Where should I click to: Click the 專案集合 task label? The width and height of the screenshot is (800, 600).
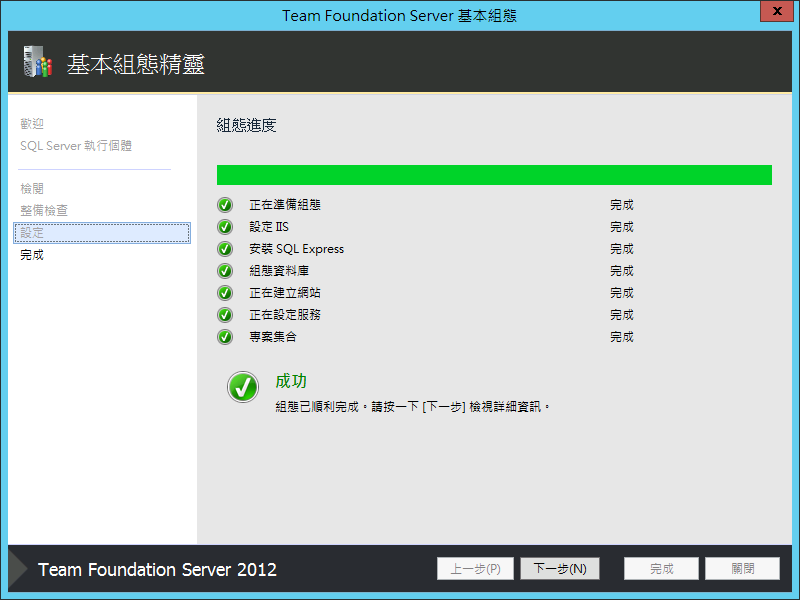pyautogui.click(x=273, y=337)
